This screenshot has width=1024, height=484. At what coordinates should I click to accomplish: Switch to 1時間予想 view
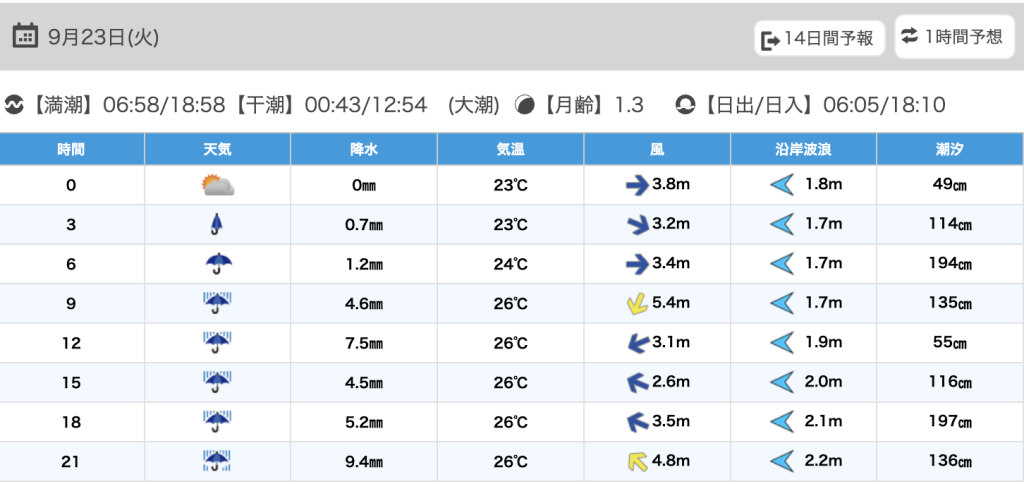(951, 37)
